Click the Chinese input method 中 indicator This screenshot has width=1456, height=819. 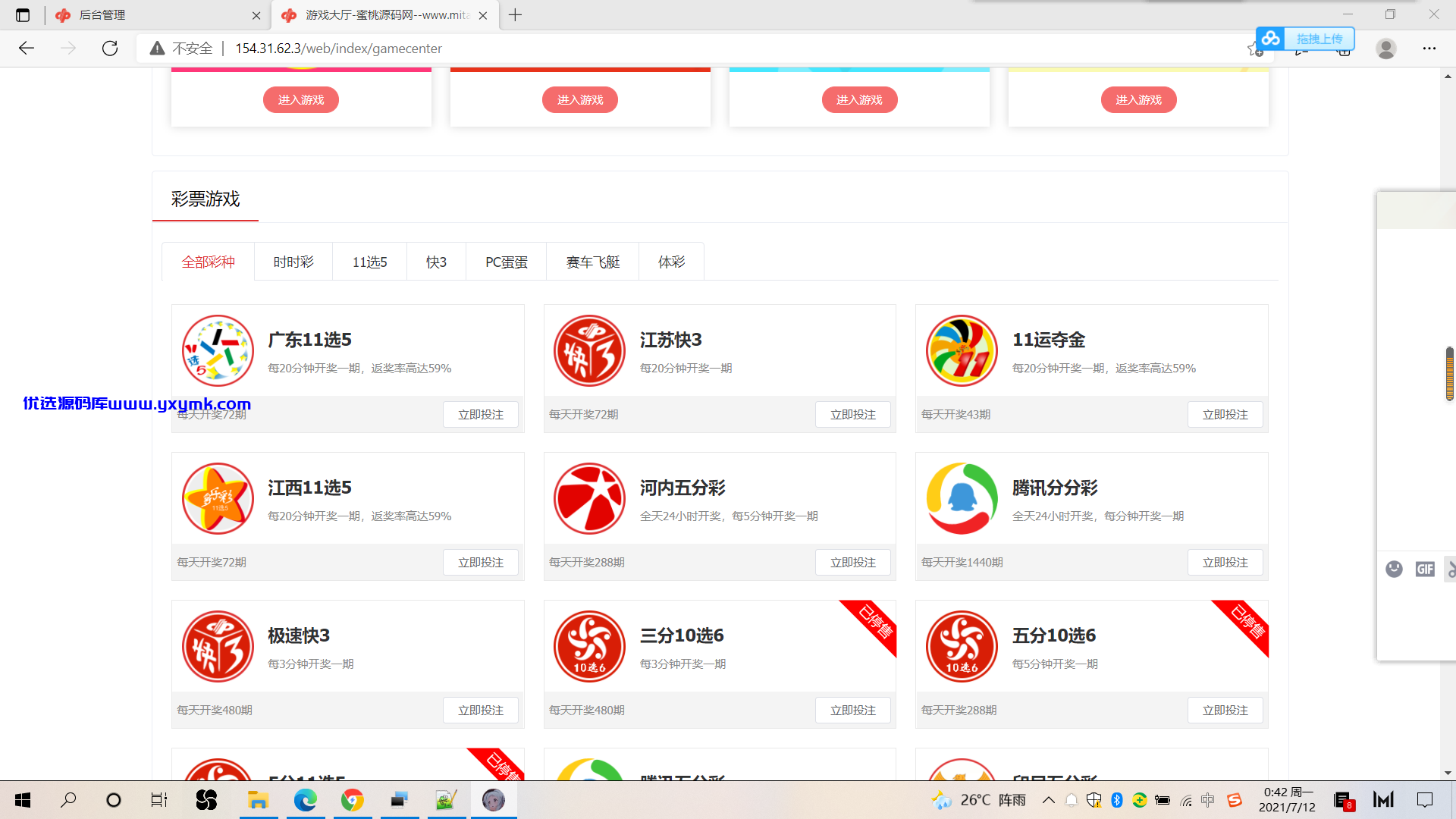[x=1208, y=800]
